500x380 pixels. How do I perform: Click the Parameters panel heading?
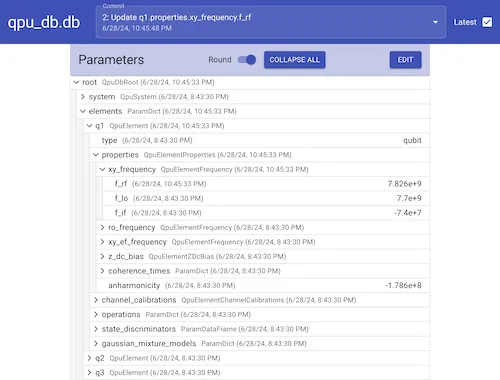point(111,60)
